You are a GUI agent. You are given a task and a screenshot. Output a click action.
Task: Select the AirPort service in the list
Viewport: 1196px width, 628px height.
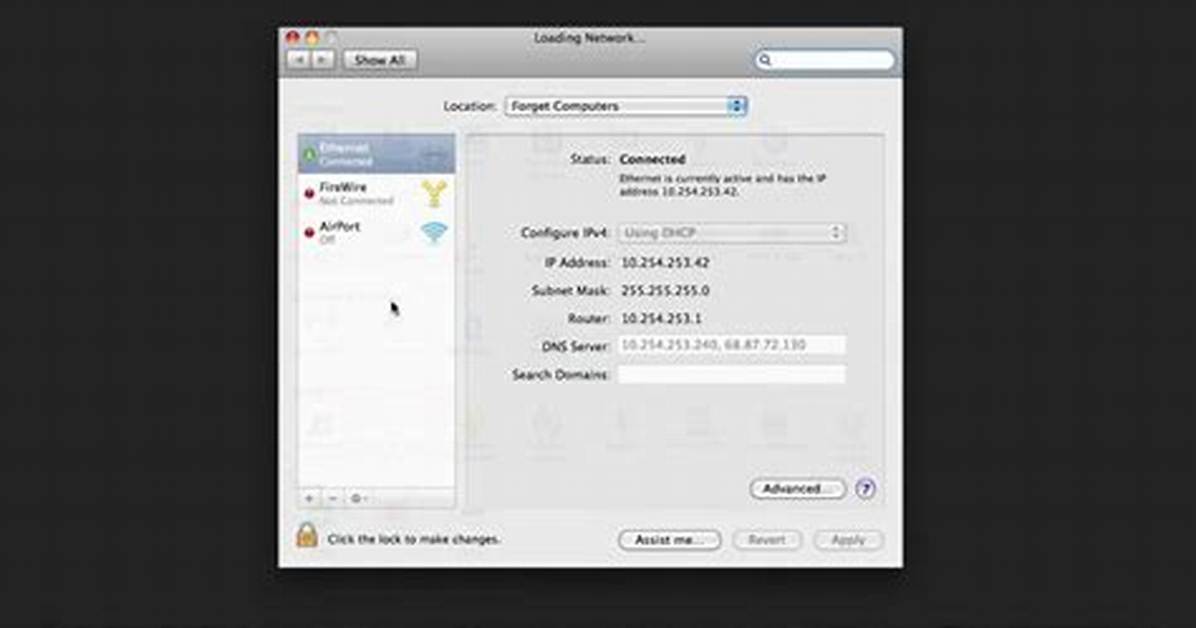click(377, 233)
